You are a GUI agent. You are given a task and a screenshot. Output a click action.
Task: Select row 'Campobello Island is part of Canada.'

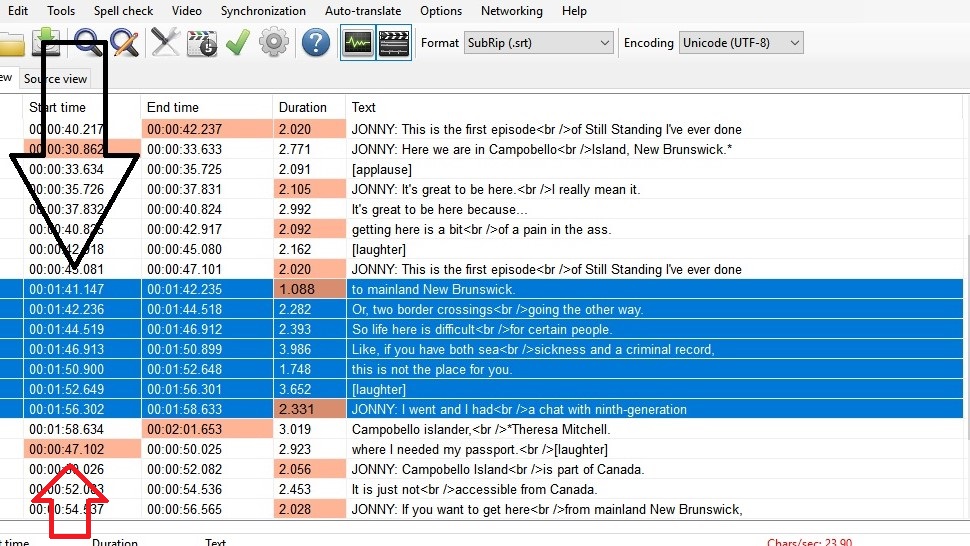pos(481,469)
